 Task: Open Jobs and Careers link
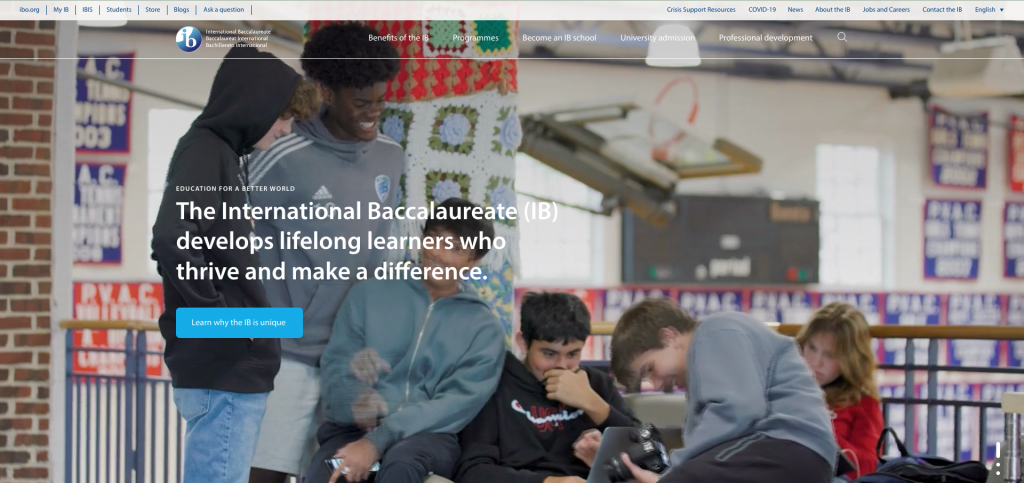pos(886,10)
